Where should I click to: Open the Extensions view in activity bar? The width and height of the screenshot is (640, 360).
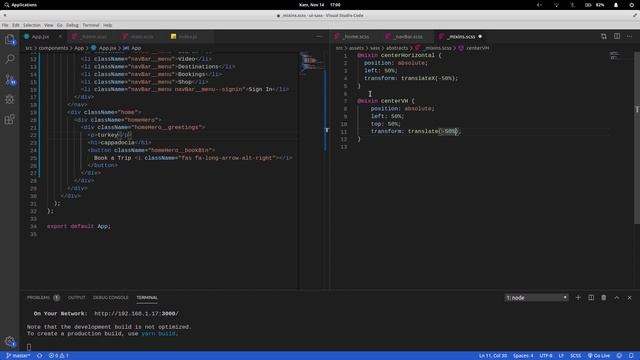coord(9,119)
